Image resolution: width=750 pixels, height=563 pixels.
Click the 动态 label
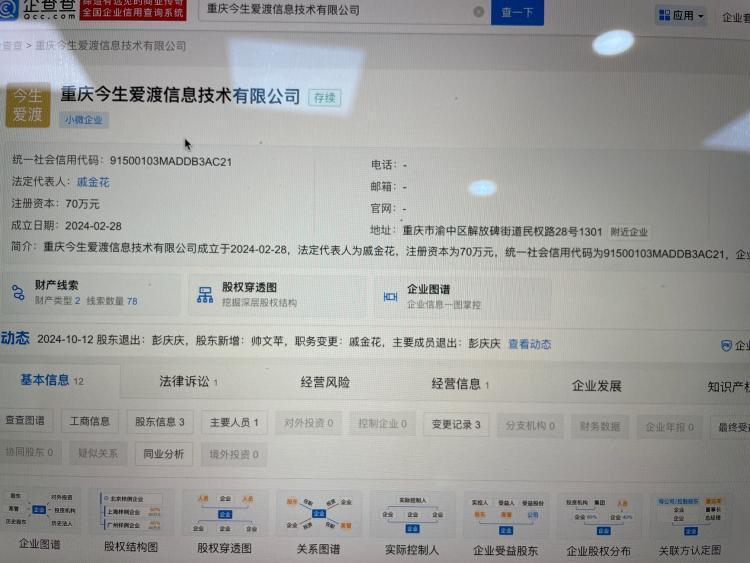(15, 338)
